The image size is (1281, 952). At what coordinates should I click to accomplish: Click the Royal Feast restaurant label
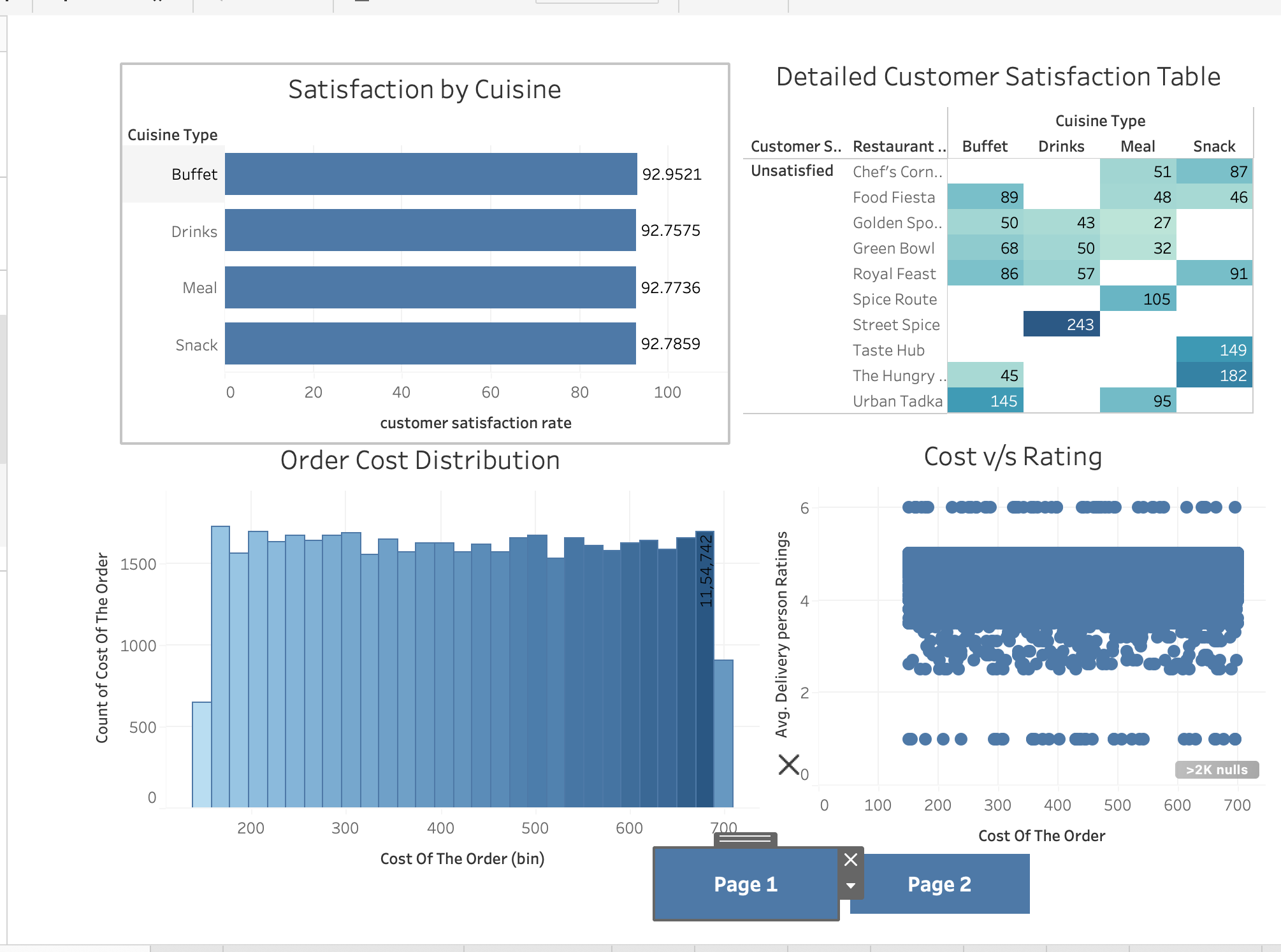(894, 274)
